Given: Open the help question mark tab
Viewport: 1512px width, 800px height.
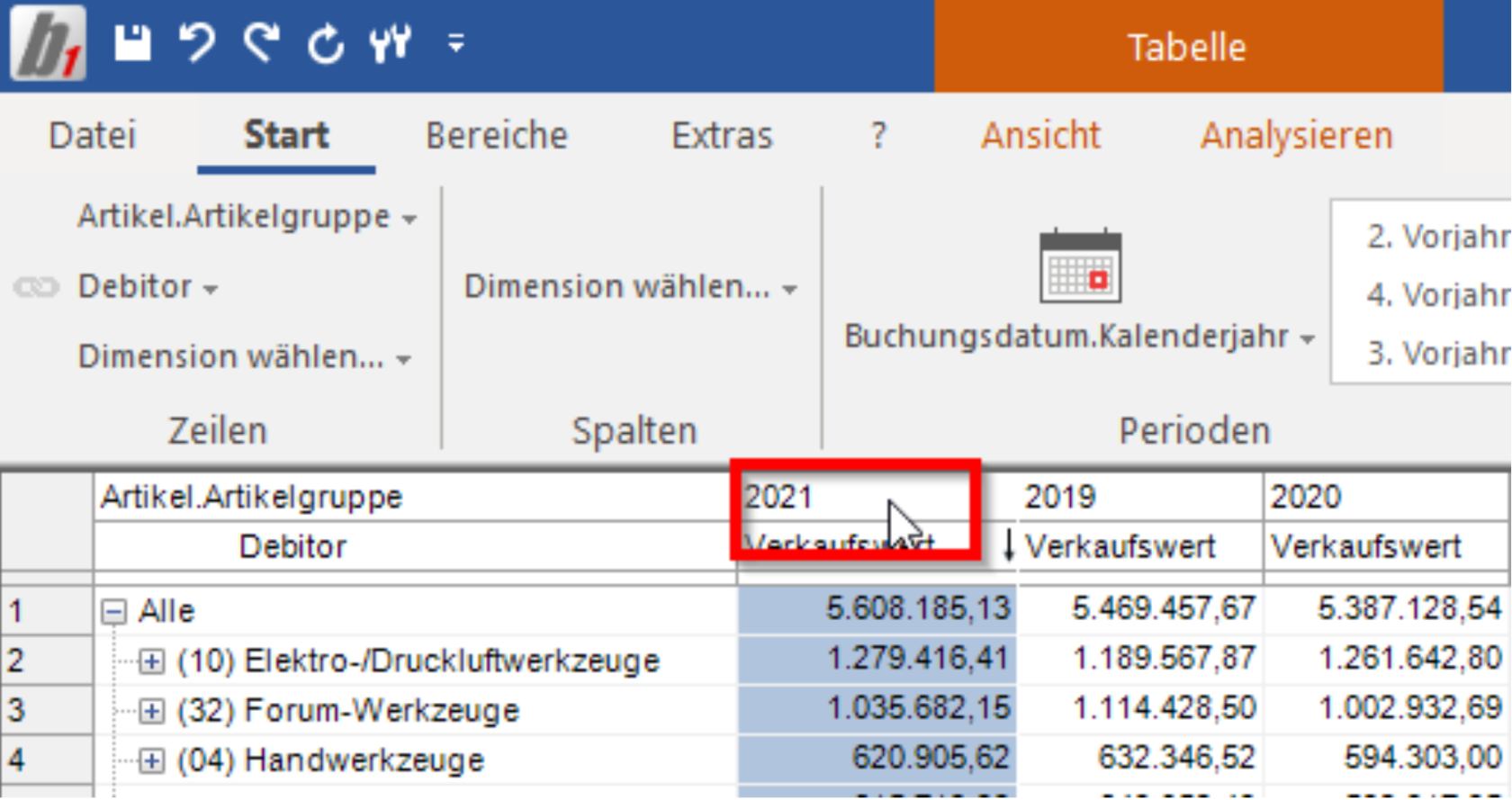Looking at the screenshot, I should (x=878, y=136).
